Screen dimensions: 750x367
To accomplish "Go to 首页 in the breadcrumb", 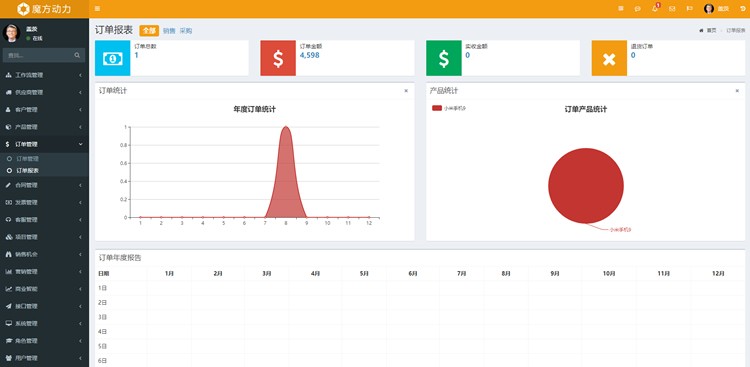I will [712, 30].
